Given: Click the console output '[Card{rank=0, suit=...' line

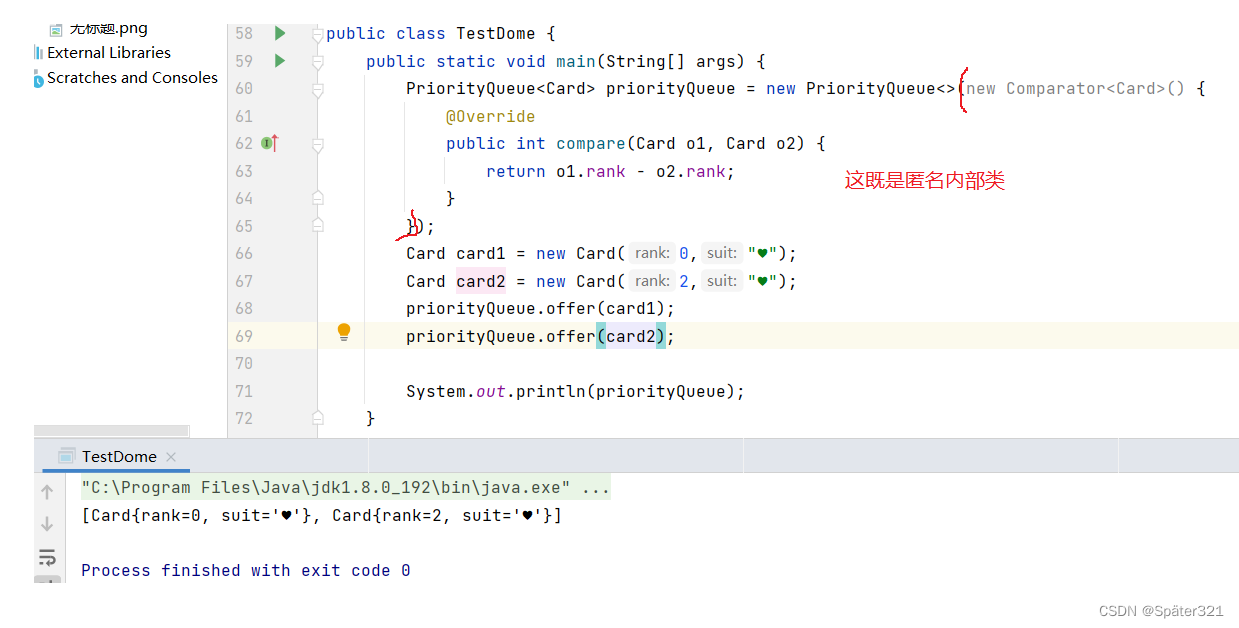Looking at the screenshot, I should (321, 516).
